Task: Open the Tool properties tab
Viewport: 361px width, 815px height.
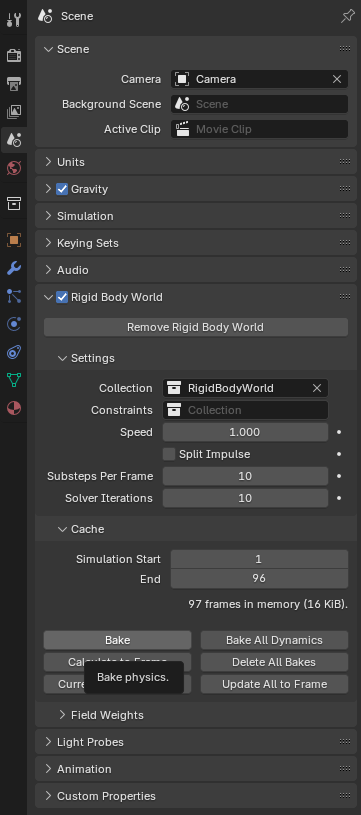Action: click(14, 20)
